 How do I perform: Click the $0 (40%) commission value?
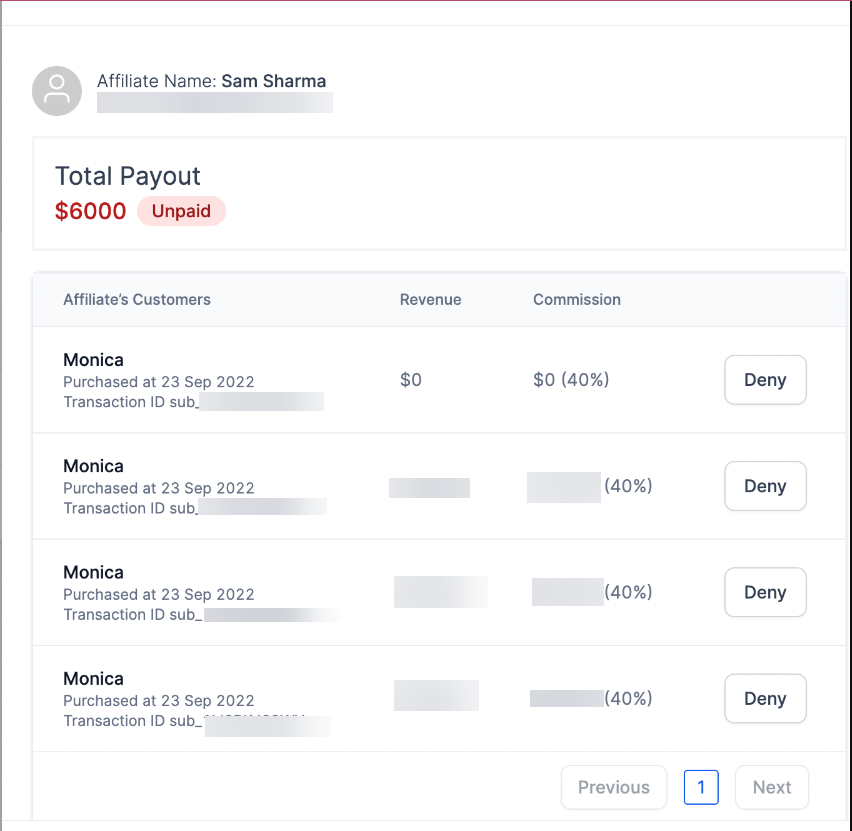(x=571, y=379)
